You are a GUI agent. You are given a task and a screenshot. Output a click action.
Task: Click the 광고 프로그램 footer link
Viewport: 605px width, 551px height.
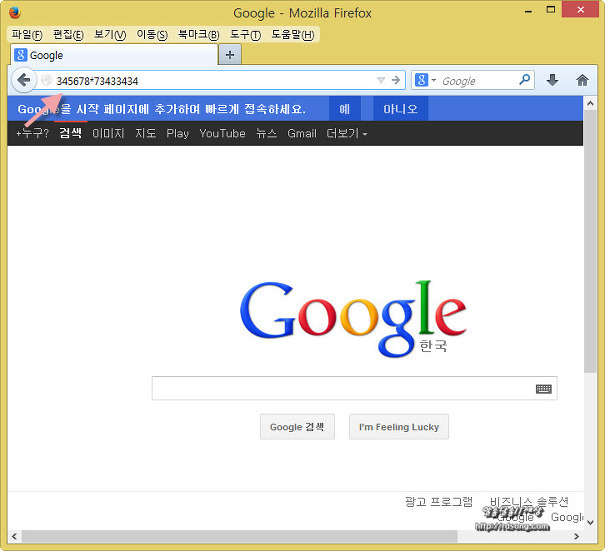(x=439, y=502)
